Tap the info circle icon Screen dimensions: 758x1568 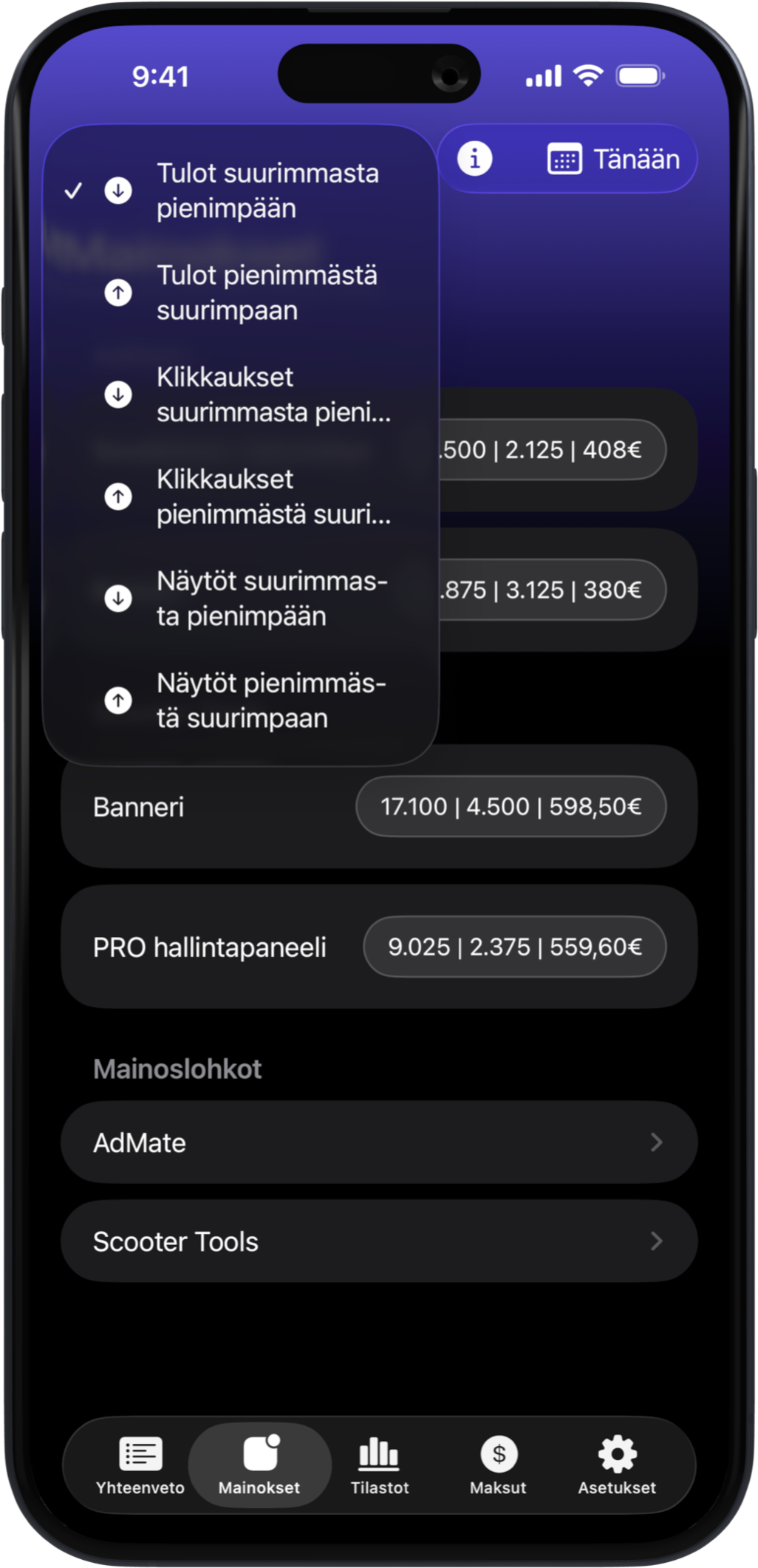[x=474, y=159]
